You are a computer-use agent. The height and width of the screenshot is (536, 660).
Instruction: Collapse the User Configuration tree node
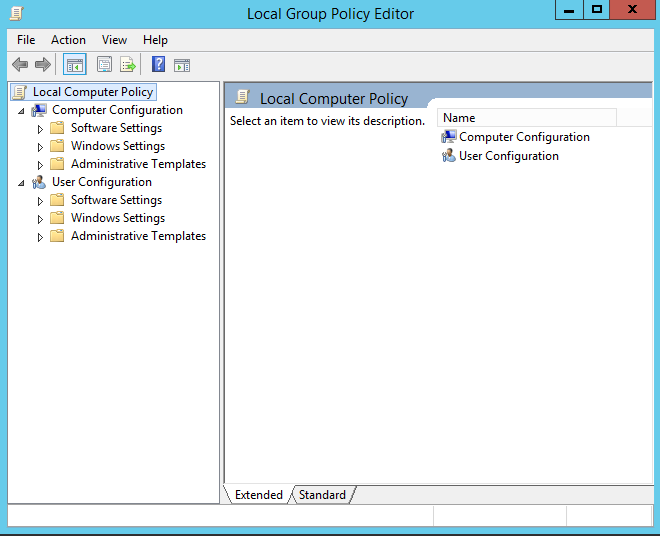tap(22, 183)
